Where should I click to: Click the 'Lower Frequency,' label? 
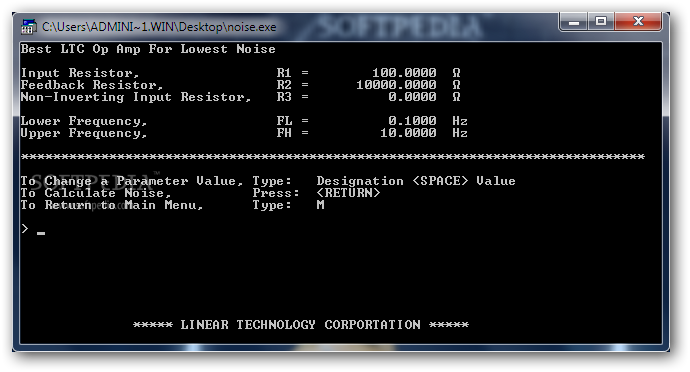coord(84,121)
